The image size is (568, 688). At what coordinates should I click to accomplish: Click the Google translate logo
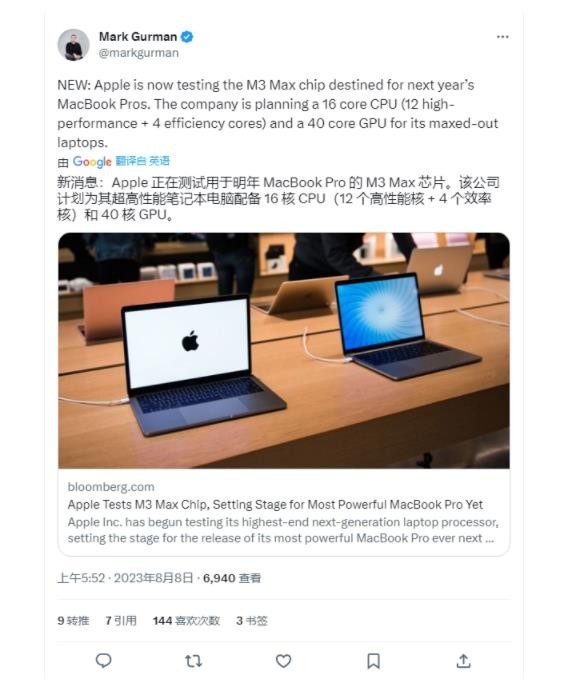tap(92, 162)
